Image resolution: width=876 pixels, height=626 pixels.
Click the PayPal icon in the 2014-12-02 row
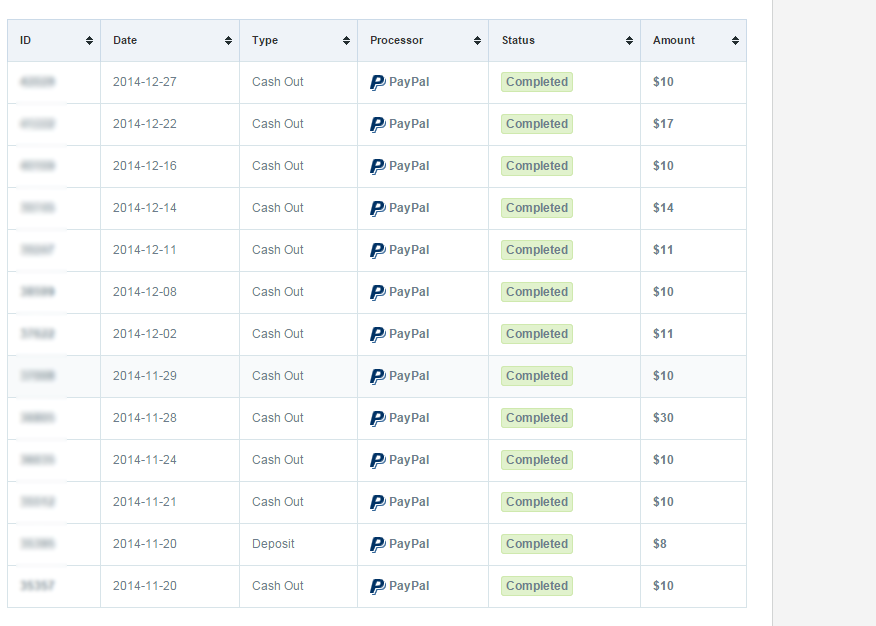378,334
